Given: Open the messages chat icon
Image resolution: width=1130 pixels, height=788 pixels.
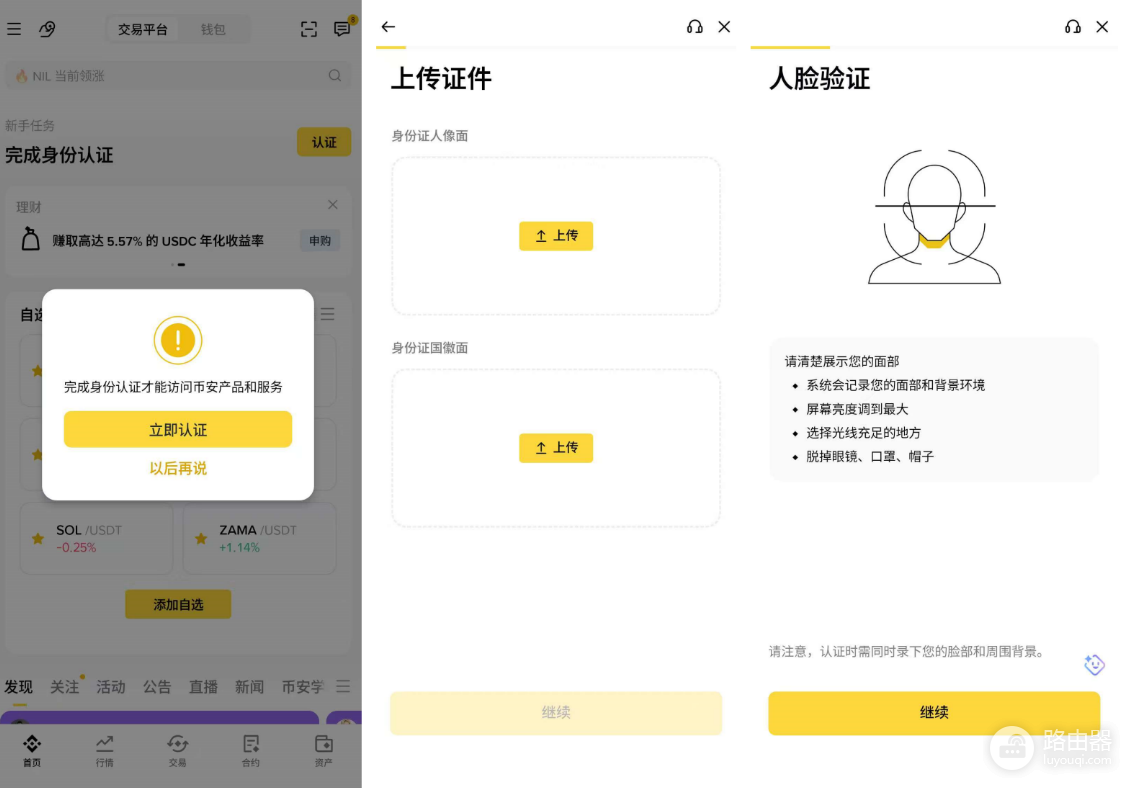Looking at the screenshot, I should click(342, 28).
